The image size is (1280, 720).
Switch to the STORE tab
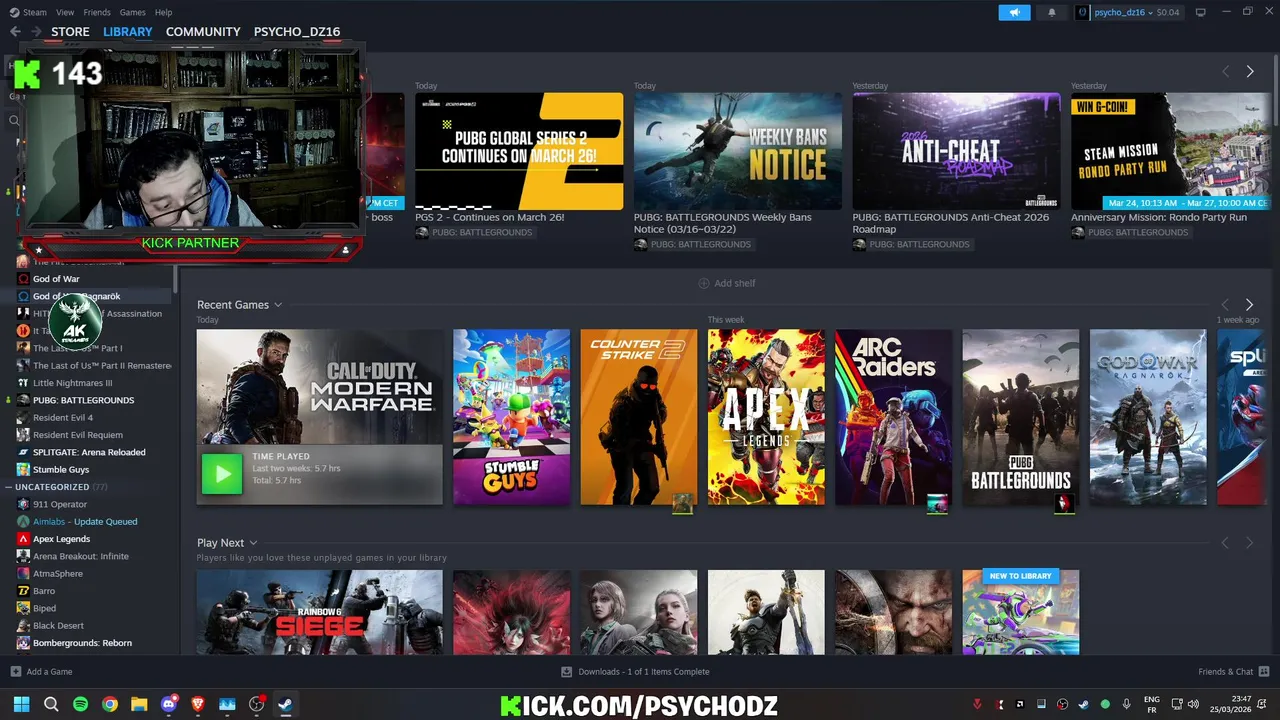pyautogui.click(x=70, y=32)
